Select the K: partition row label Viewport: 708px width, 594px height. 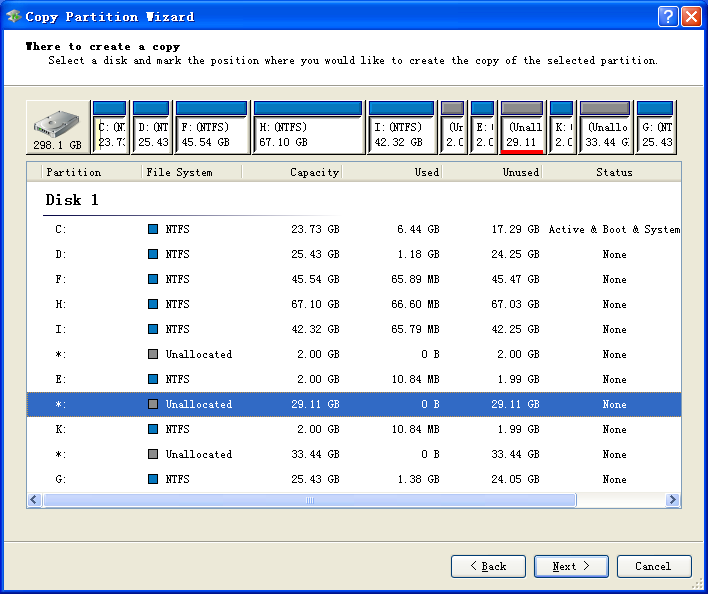pos(61,429)
